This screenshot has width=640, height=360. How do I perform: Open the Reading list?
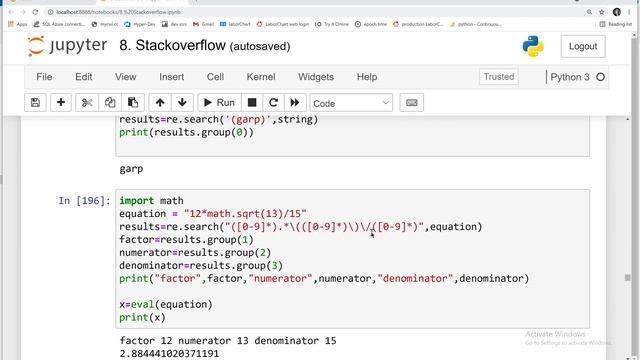pos(616,24)
